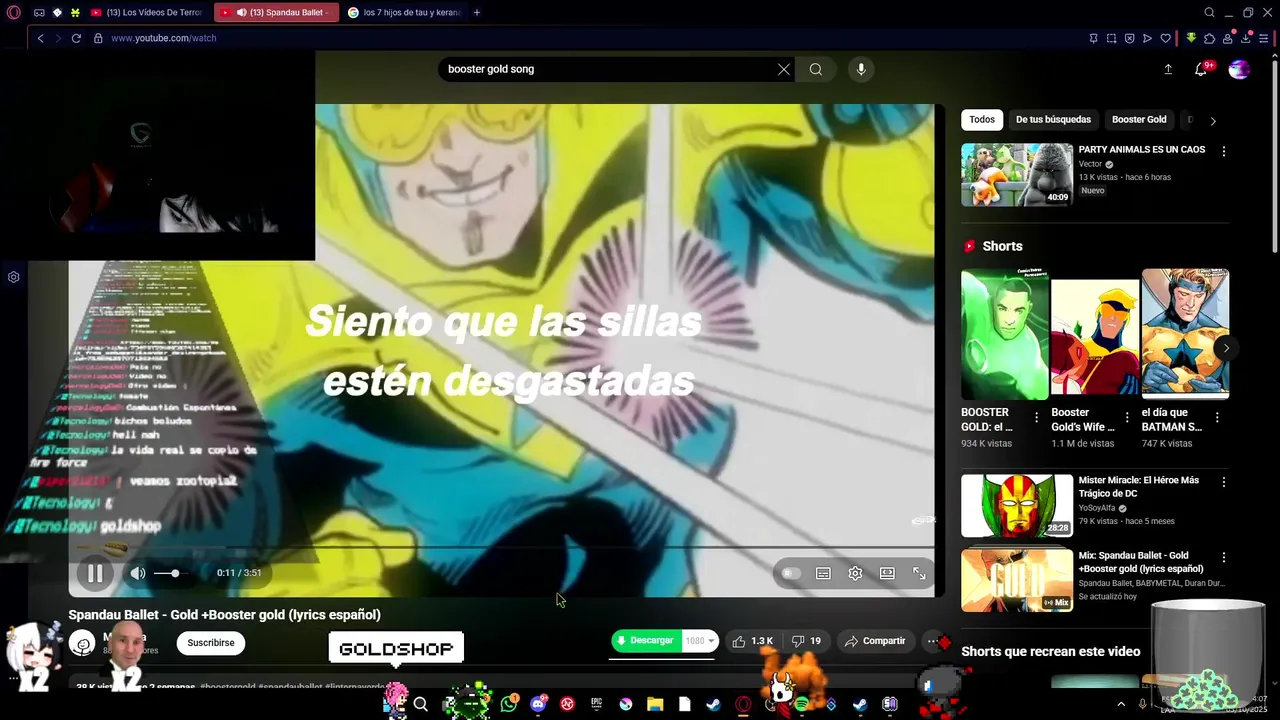Like the video (1.3 K)
Screen dimensions: 1280x720
point(752,641)
